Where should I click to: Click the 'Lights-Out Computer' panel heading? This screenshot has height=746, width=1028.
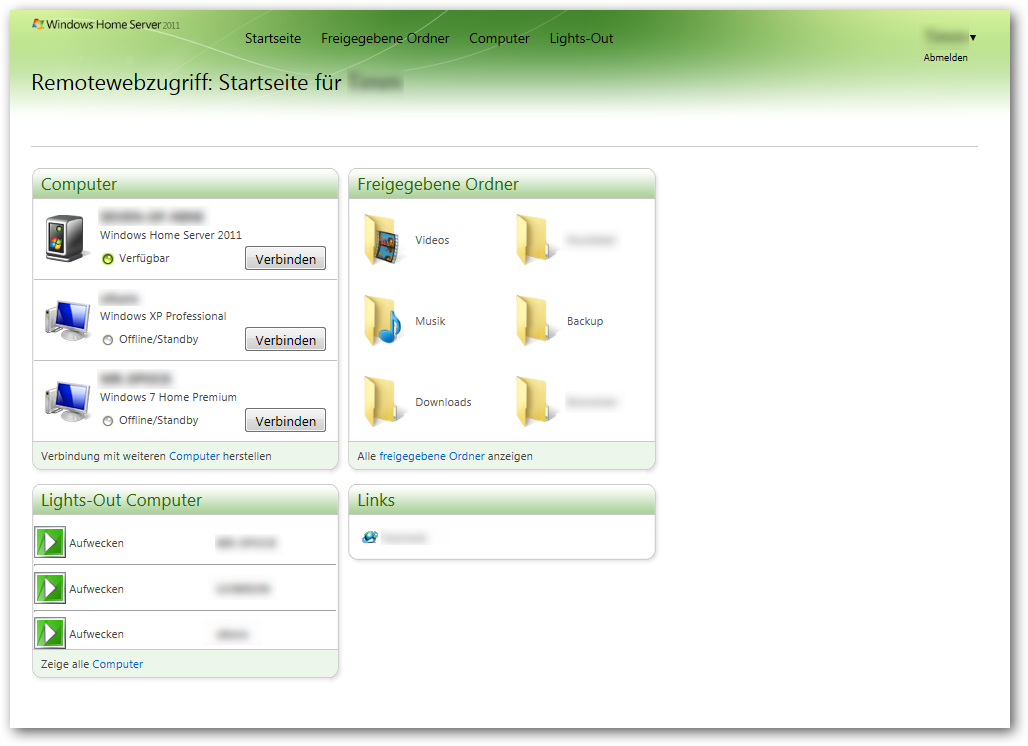(121, 500)
